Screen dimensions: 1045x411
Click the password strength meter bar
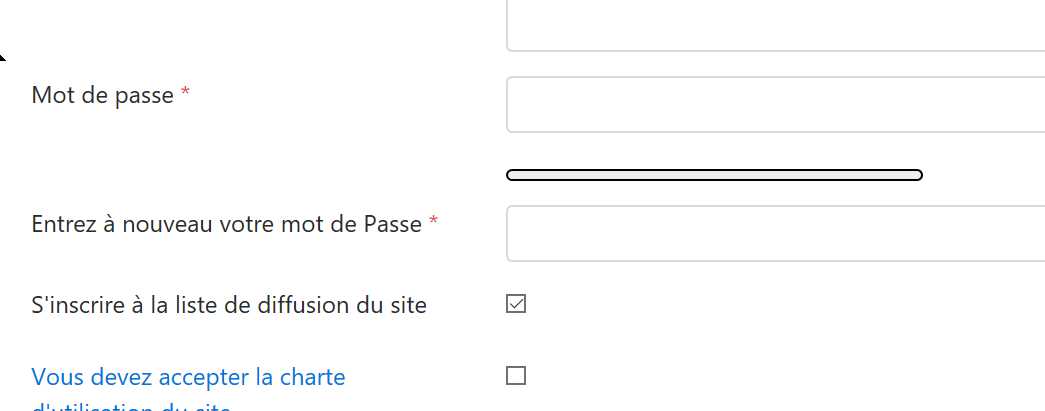tap(714, 176)
